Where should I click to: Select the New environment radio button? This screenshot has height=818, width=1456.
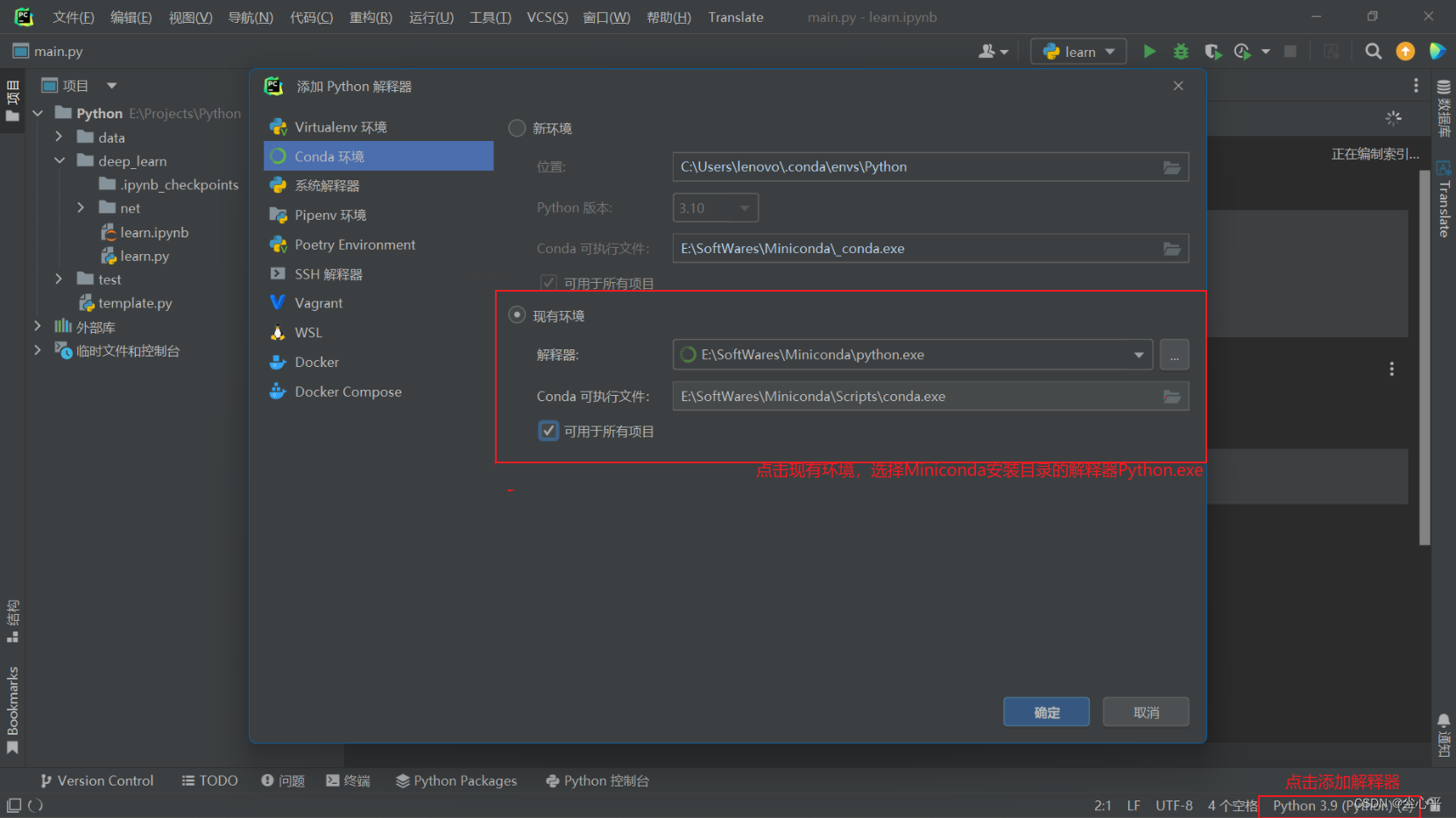click(517, 128)
